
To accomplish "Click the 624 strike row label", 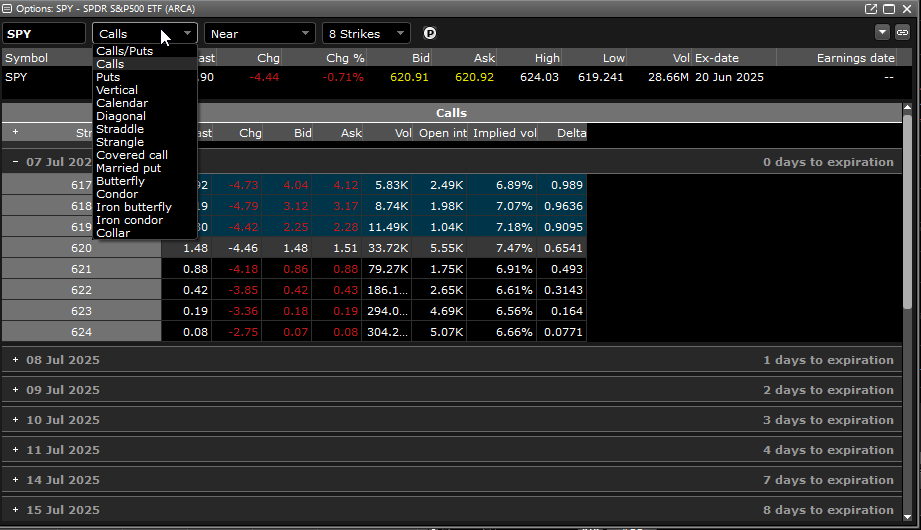I will (82, 332).
